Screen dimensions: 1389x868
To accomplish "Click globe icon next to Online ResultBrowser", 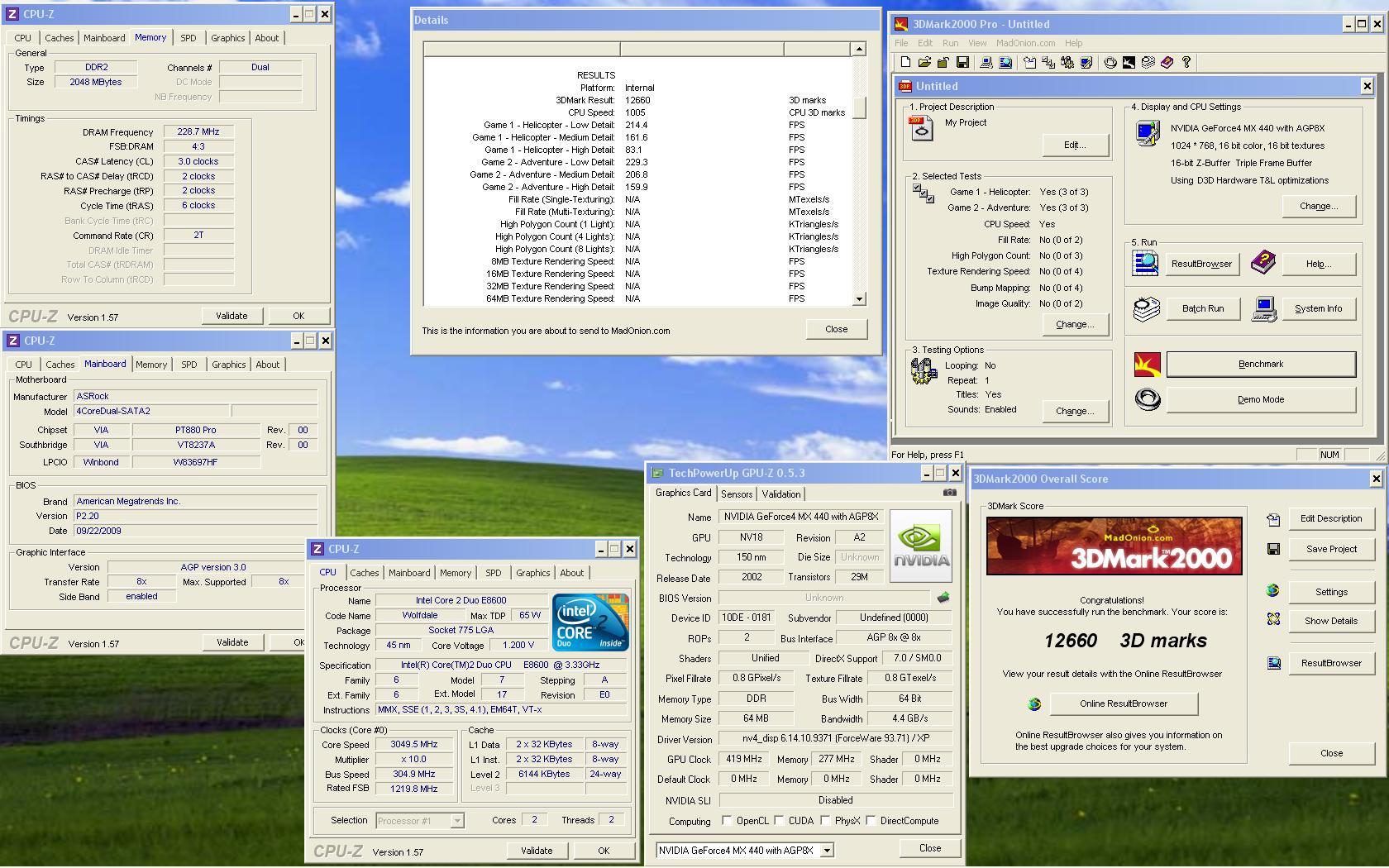I will (x=1034, y=703).
